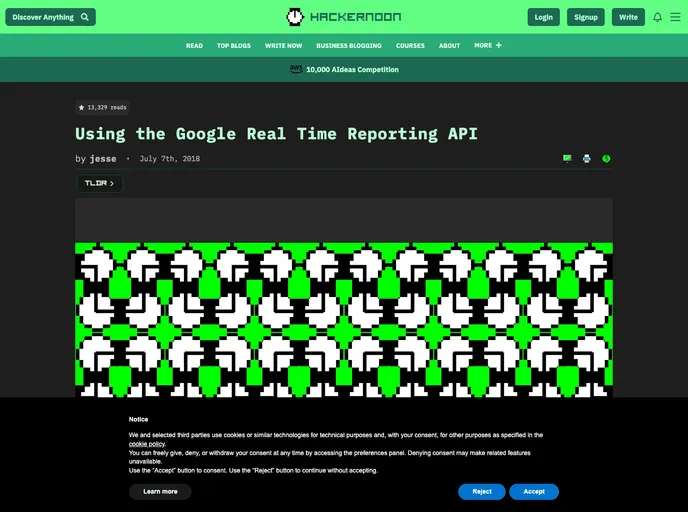Expand the TLDR summary

[100, 183]
